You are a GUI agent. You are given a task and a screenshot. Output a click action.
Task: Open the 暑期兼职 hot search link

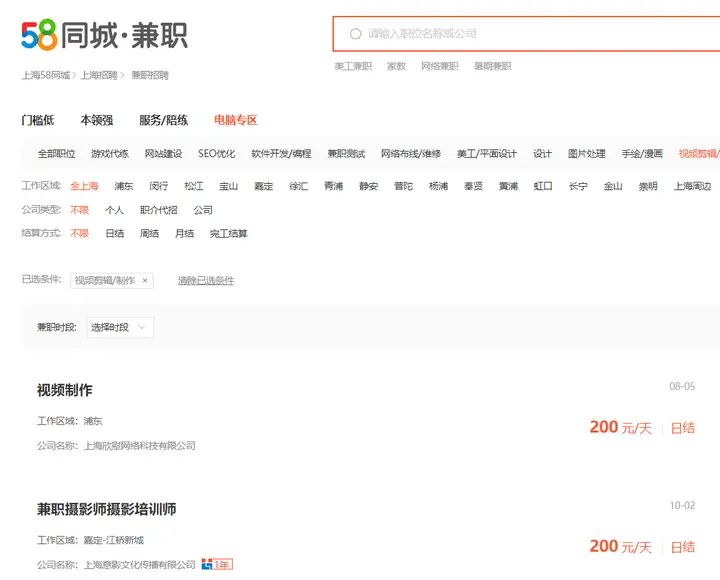click(492, 66)
